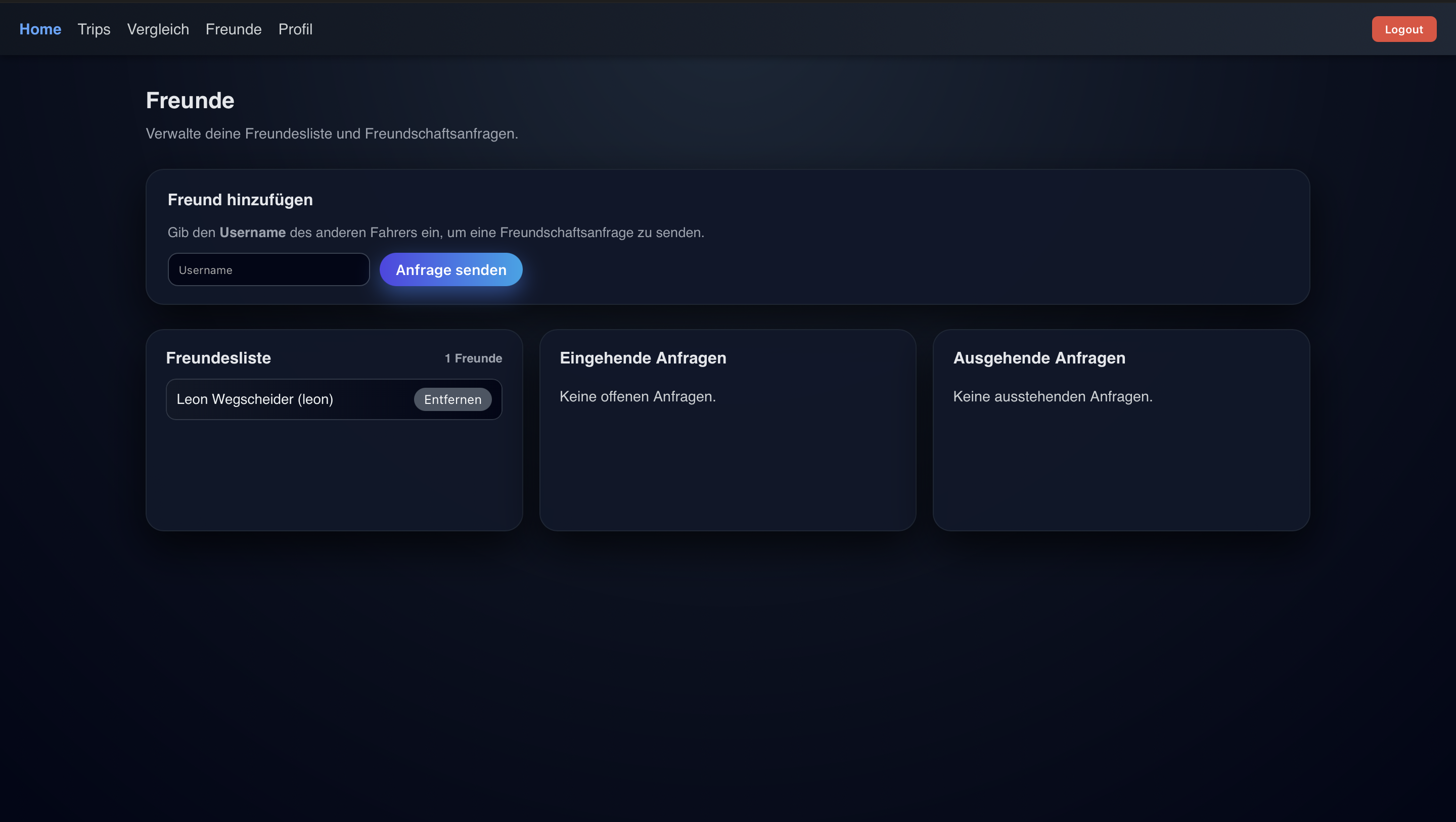Select the Freundesliste panel header
Screen dimensions: 1456x822
[218, 357]
